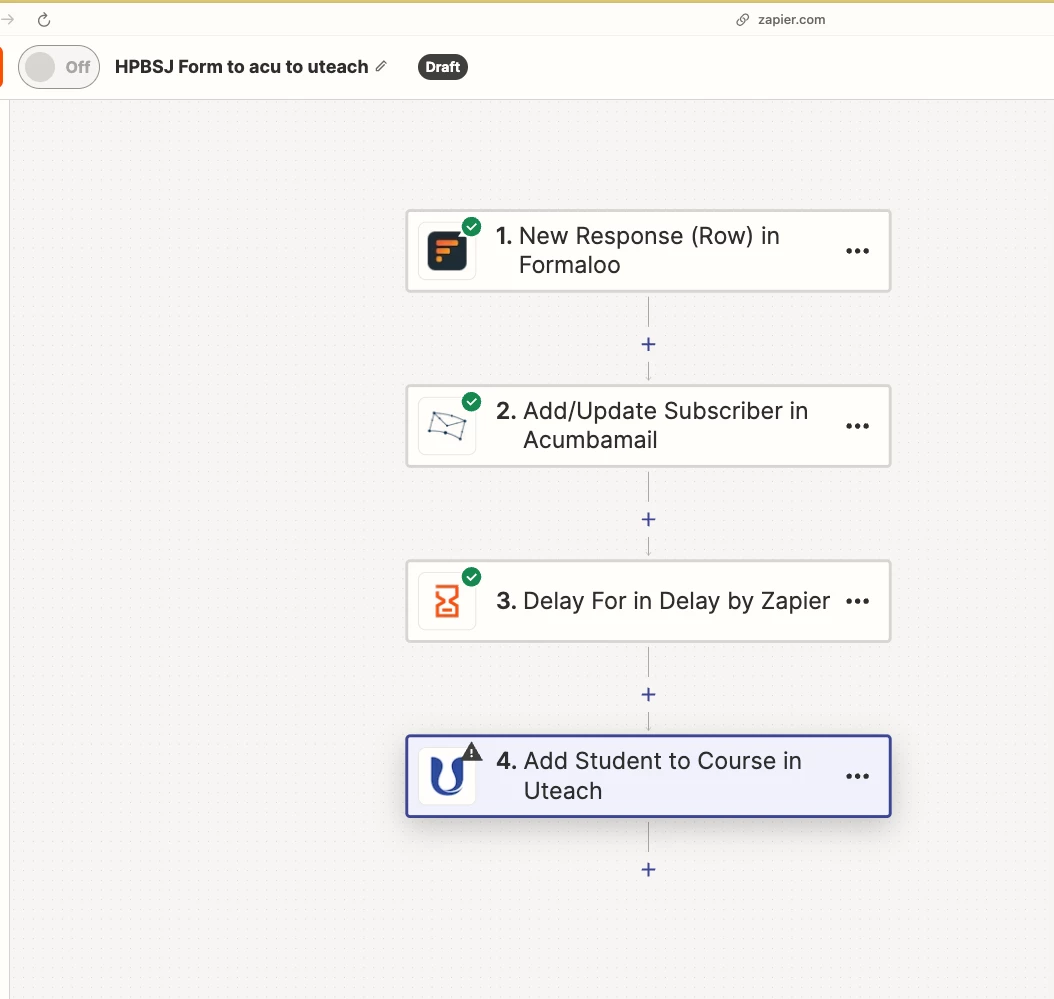
Task: Open step 1 New Response in Formaloo
Action: coord(648,251)
